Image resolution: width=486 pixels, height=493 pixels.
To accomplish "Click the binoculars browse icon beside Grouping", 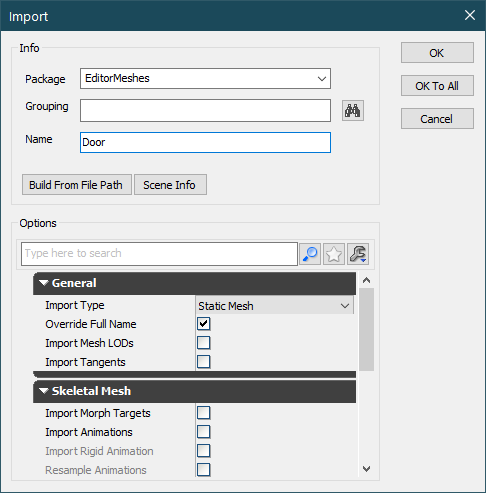I will [x=353, y=111].
